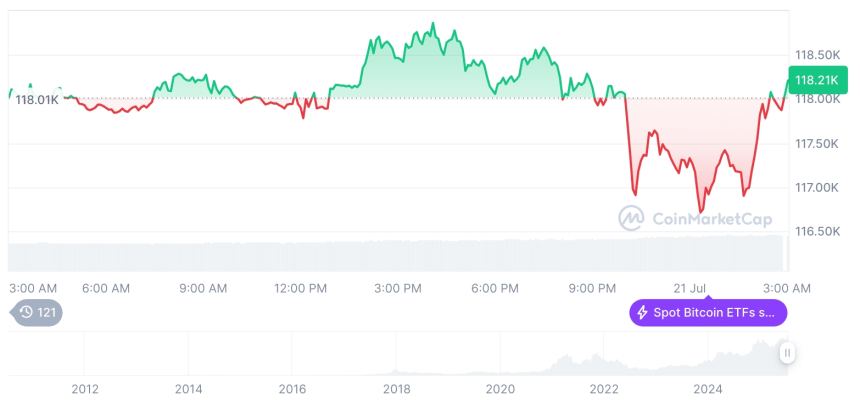The width and height of the screenshot is (860, 401).
Task: Click the lightning bolt event icon
Action: (642, 313)
